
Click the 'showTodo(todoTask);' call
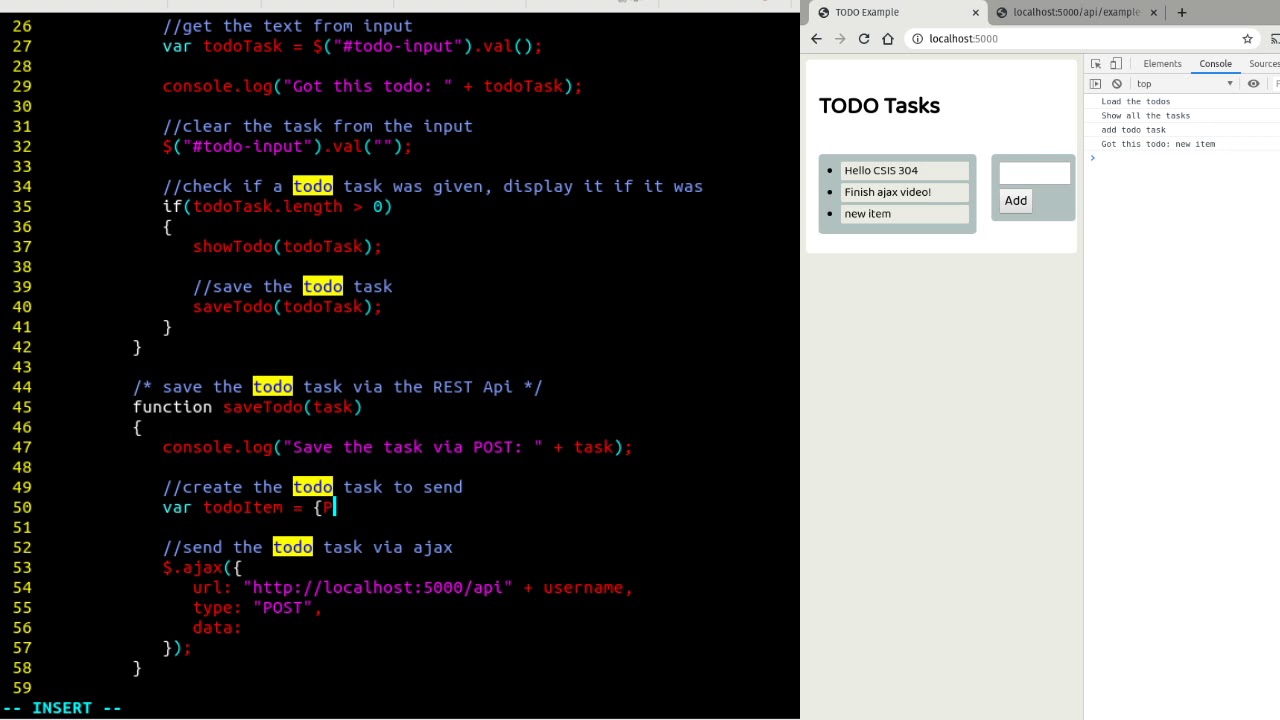[287, 247]
